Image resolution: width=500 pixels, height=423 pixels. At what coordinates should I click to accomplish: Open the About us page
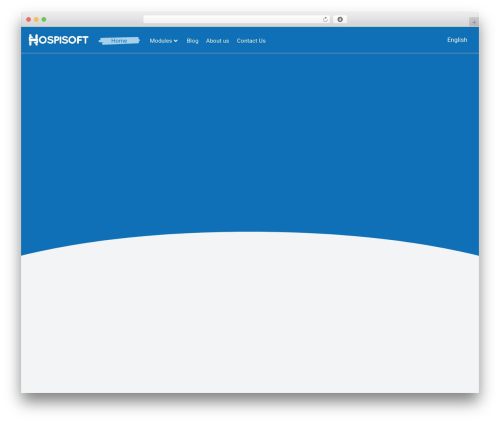[217, 41]
